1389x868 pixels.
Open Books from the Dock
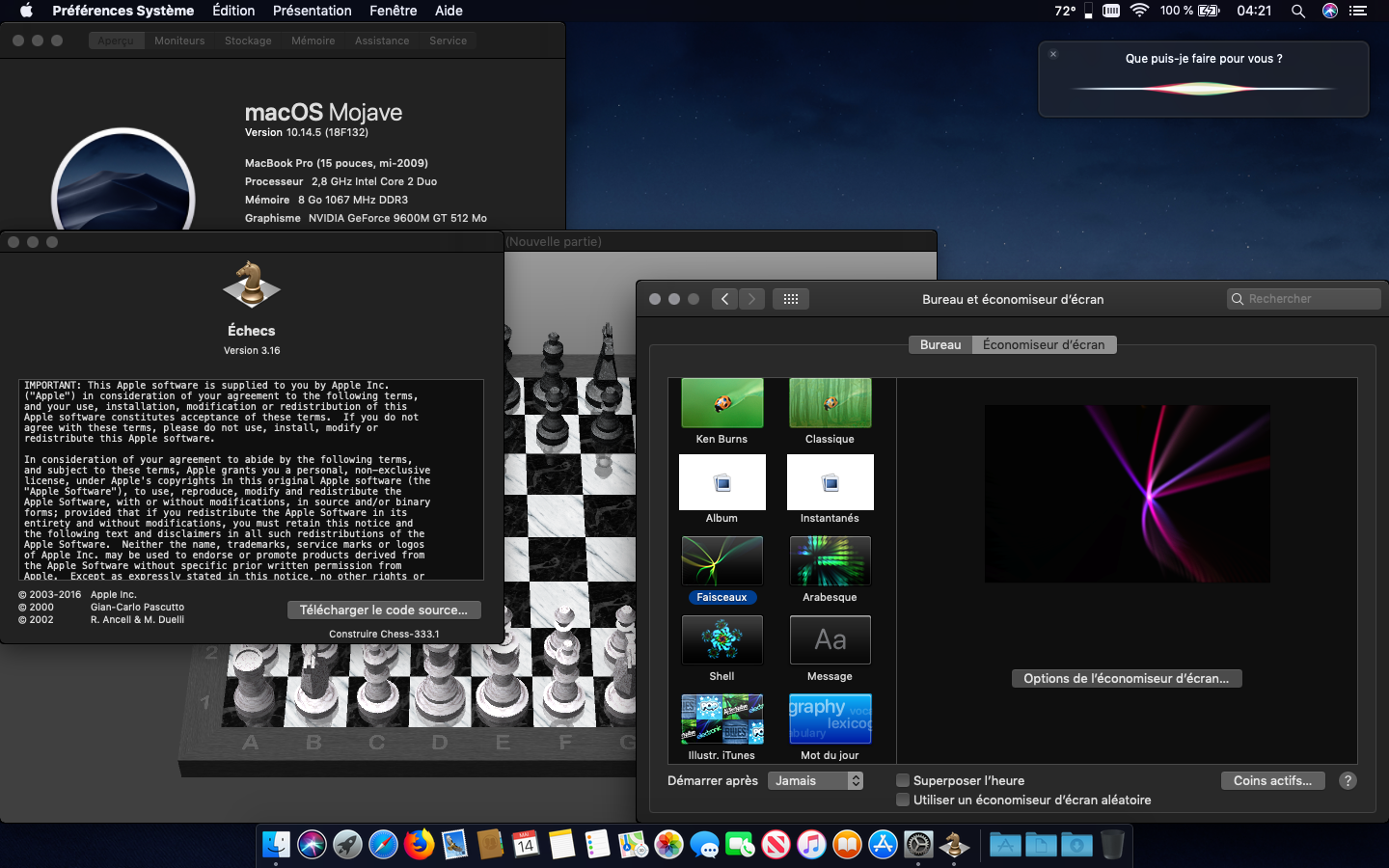[x=847, y=845]
